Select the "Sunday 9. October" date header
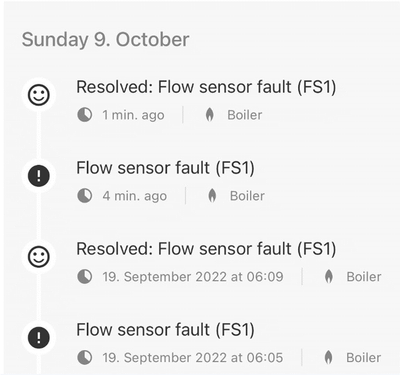The image size is (400, 375). [x=106, y=40]
